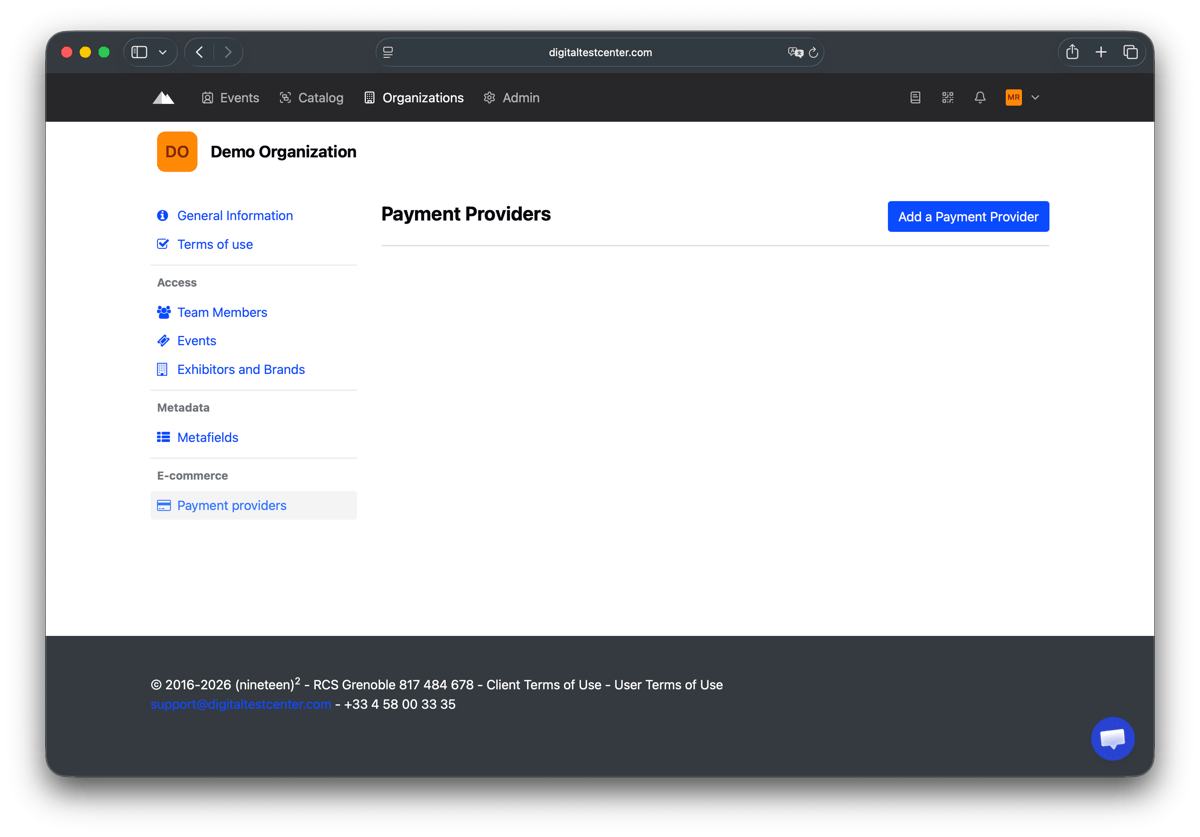
Task: Open Terms of use in sidebar
Action: tap(215, 244)
